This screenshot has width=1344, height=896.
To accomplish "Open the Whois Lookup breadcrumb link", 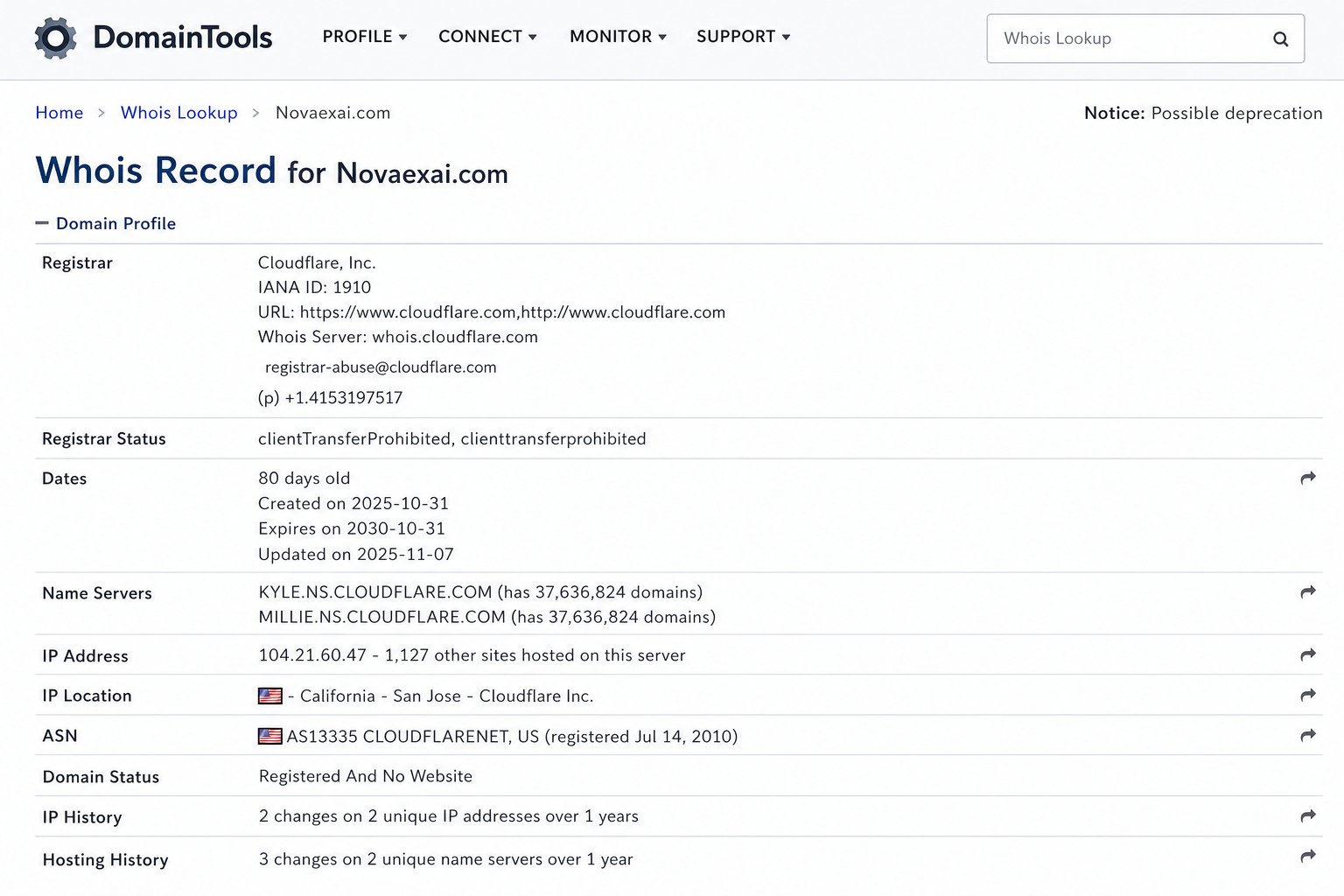I will (179, 113).
